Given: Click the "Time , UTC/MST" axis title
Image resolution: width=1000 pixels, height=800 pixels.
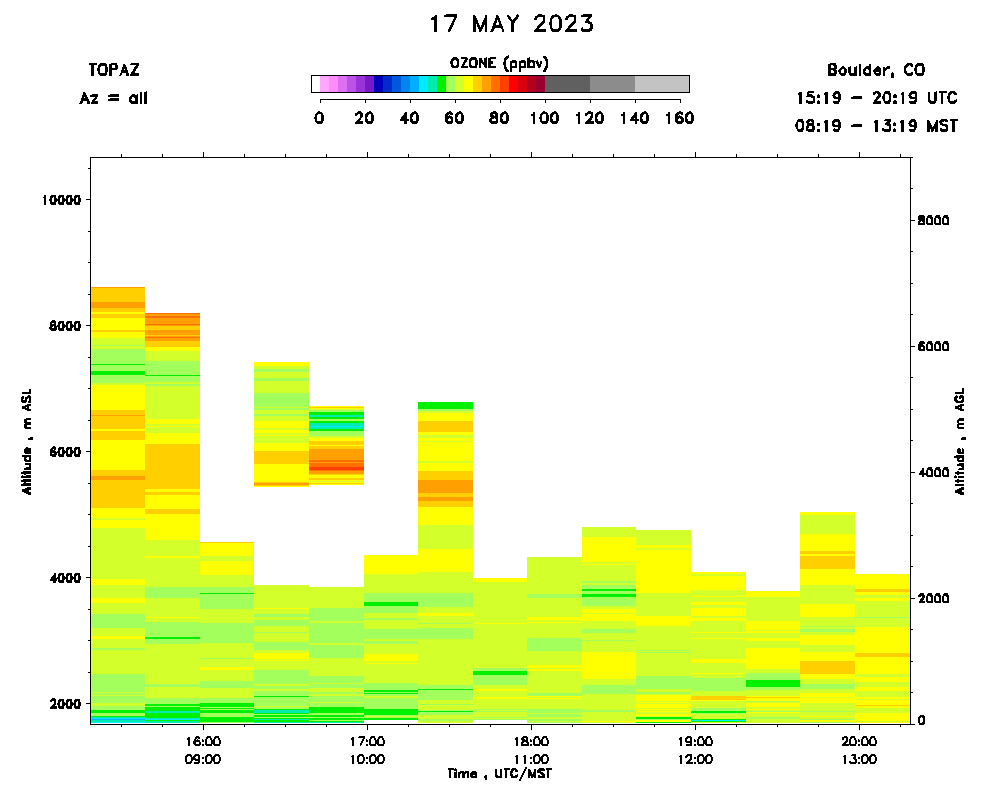Looking at the screenshot, I should pos(499,774).
